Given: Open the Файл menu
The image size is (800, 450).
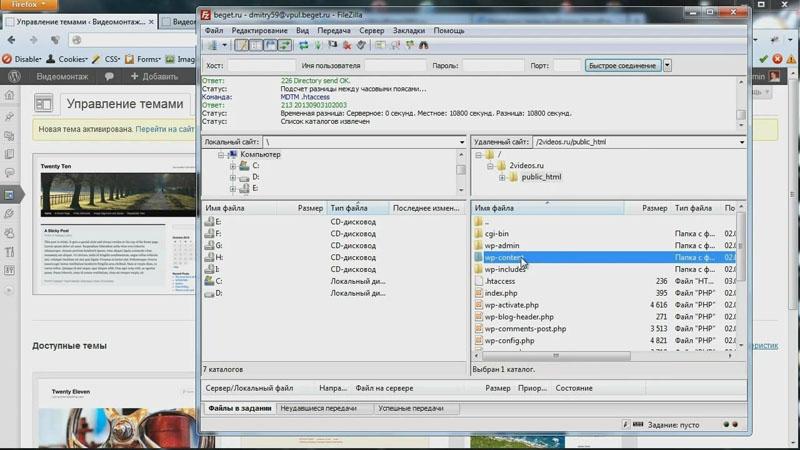Looking at the screenshot, I should click(214, 31).
